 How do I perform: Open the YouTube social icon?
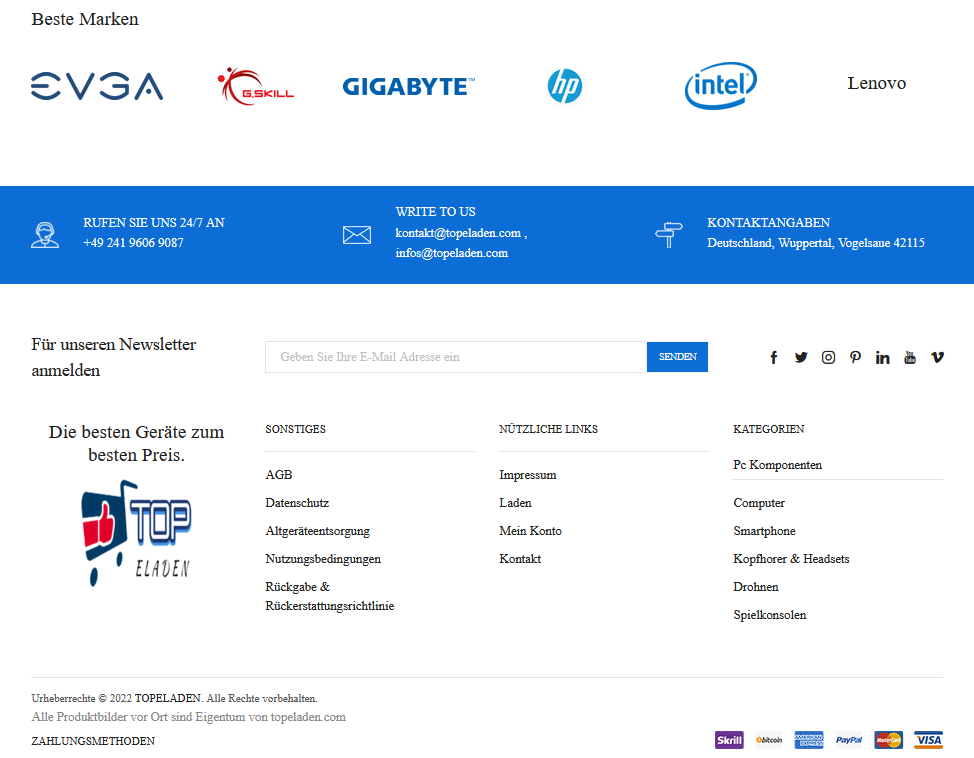tap(910, 357)
